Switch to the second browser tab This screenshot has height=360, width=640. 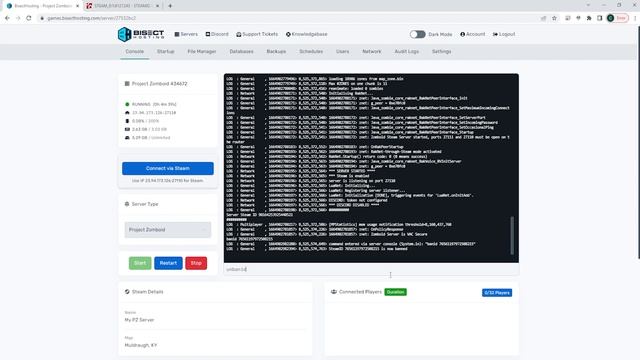pyautogui.click(x=122, y=6)
